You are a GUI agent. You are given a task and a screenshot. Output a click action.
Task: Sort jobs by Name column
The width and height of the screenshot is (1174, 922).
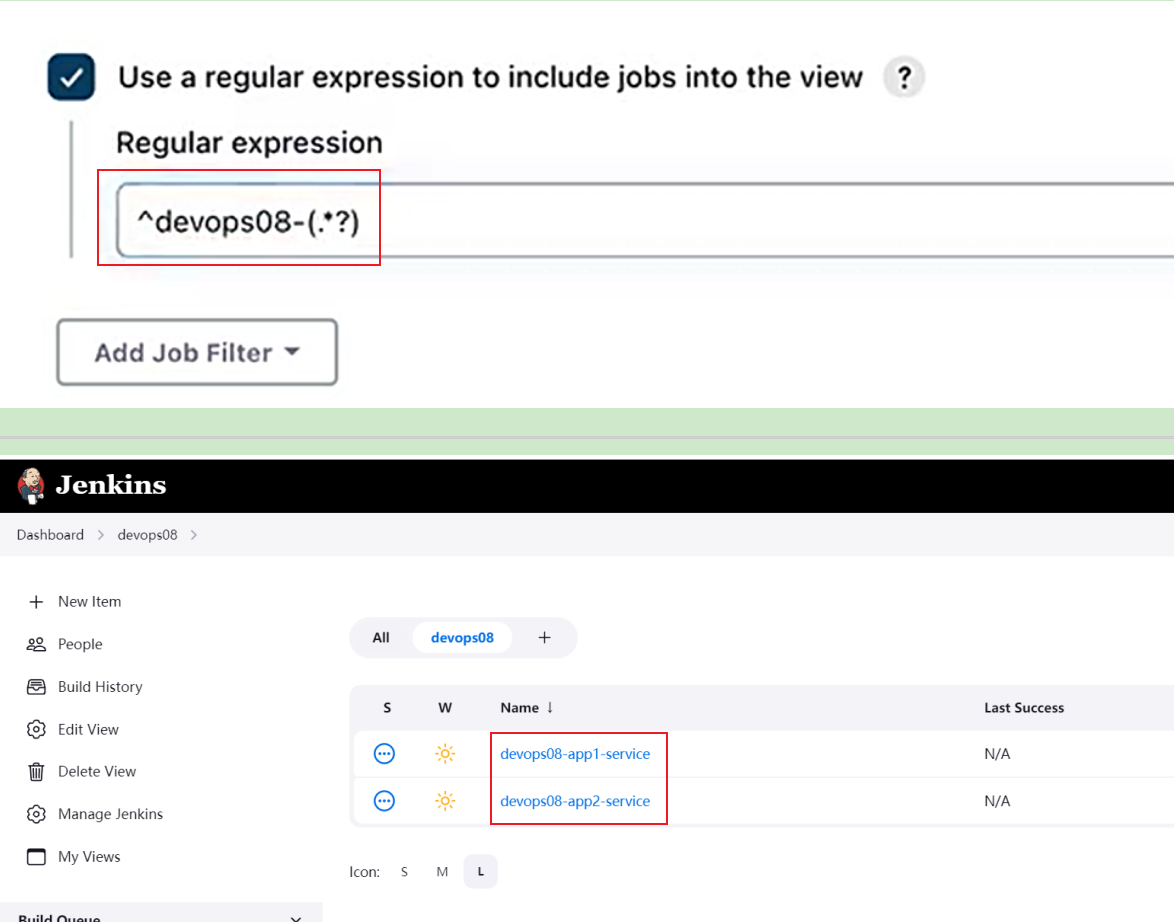click(x=526, y=708)
